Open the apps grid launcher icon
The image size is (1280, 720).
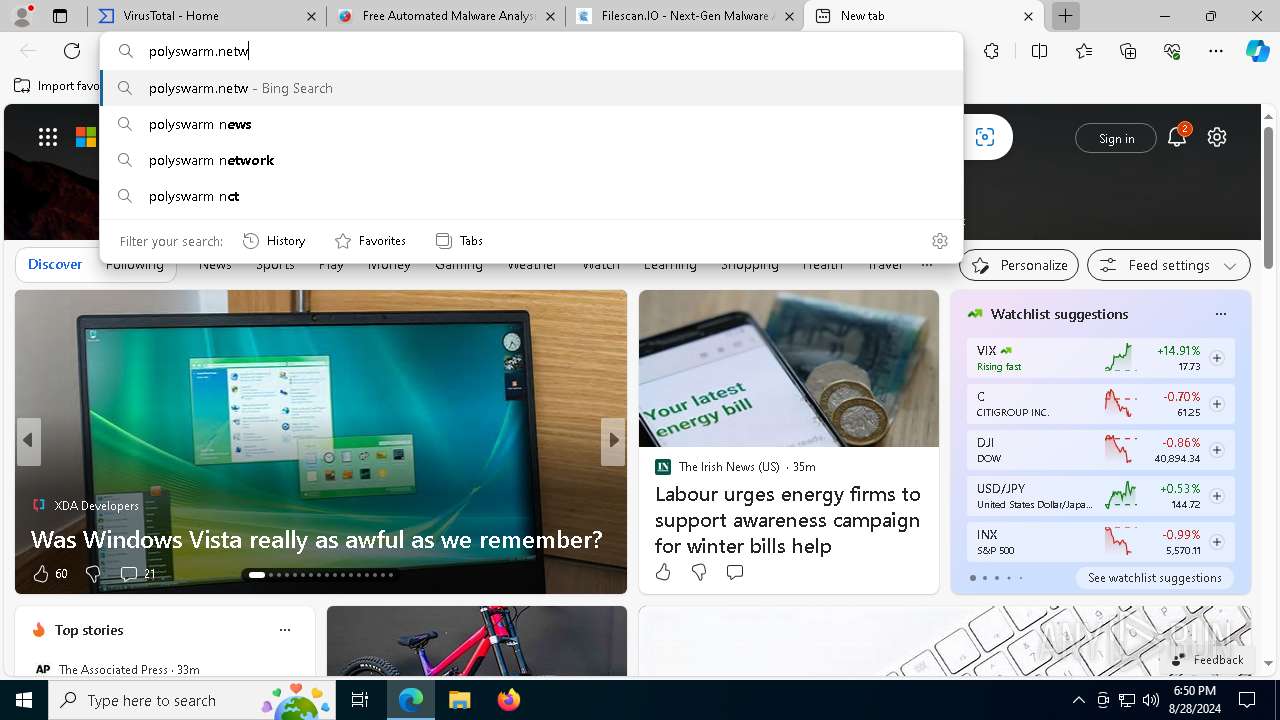(48, 138)
